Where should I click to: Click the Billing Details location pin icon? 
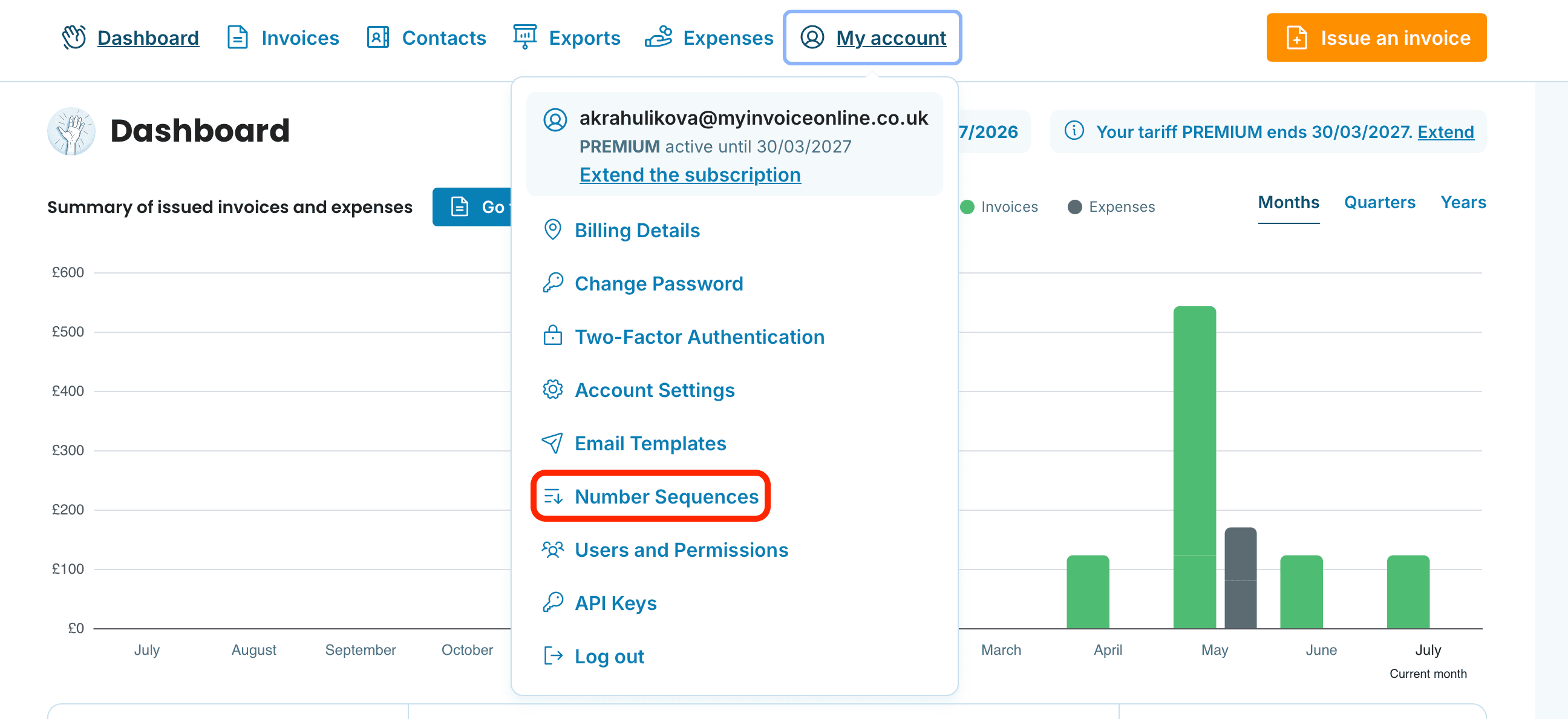click(x=553, y=230)
